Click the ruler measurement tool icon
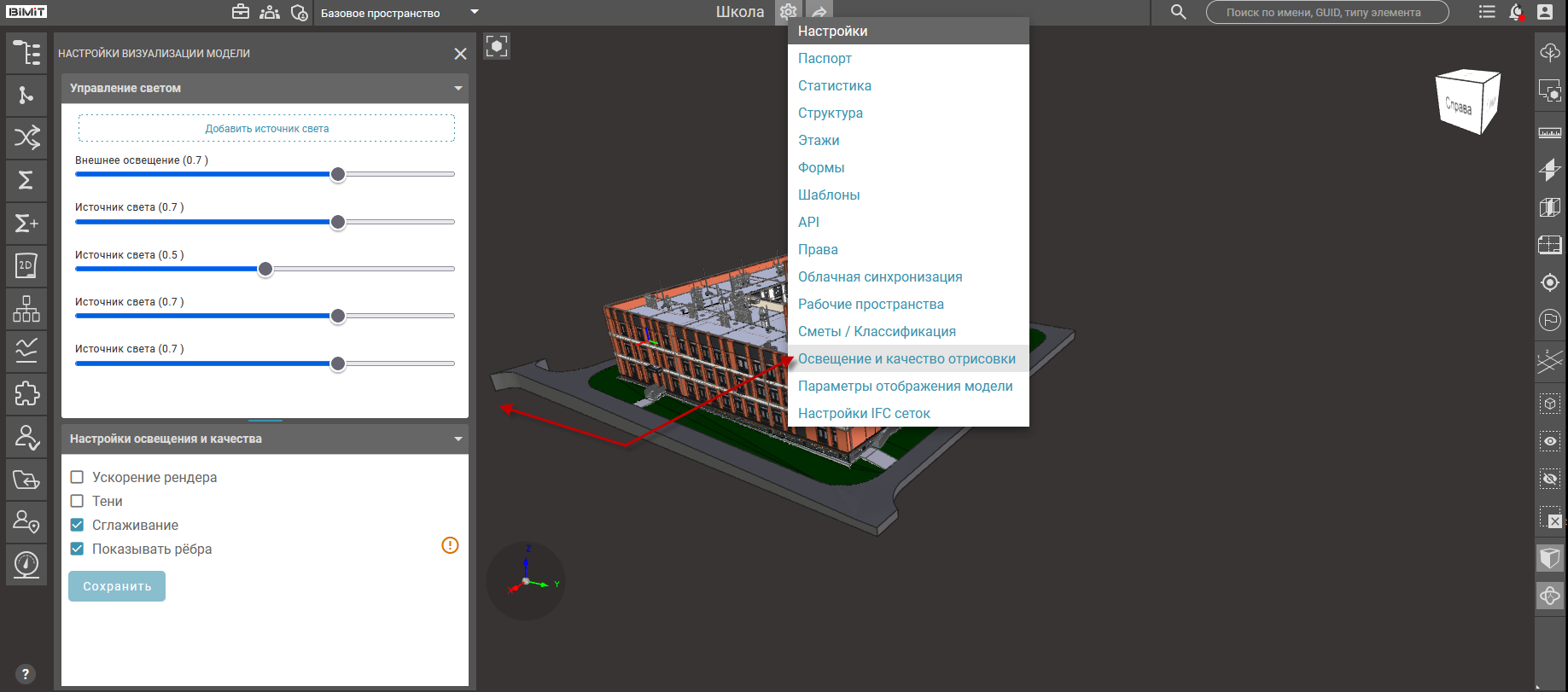This screenshot has width=1568, height=692. tap(1549, 132)
